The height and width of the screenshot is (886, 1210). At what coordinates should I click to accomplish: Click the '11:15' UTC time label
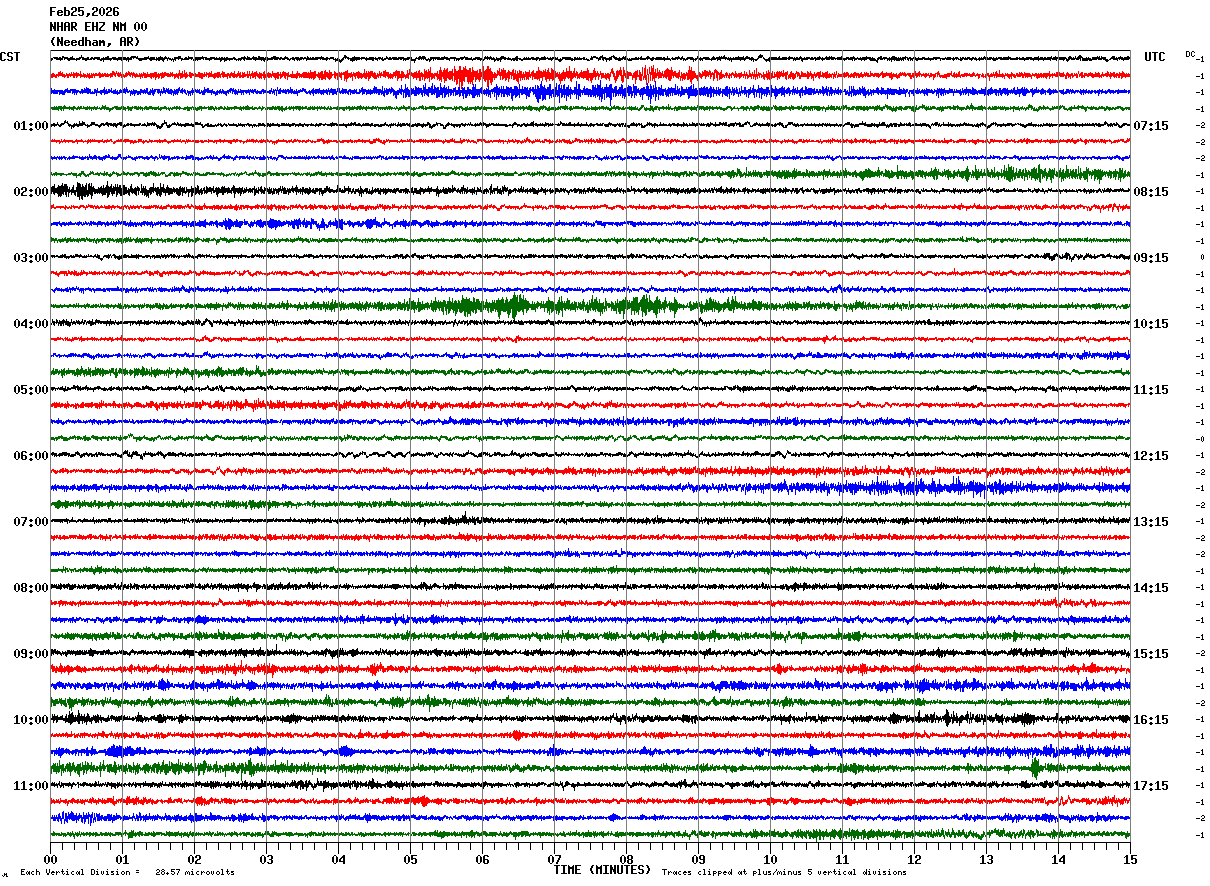click(x=1151, y=390)
